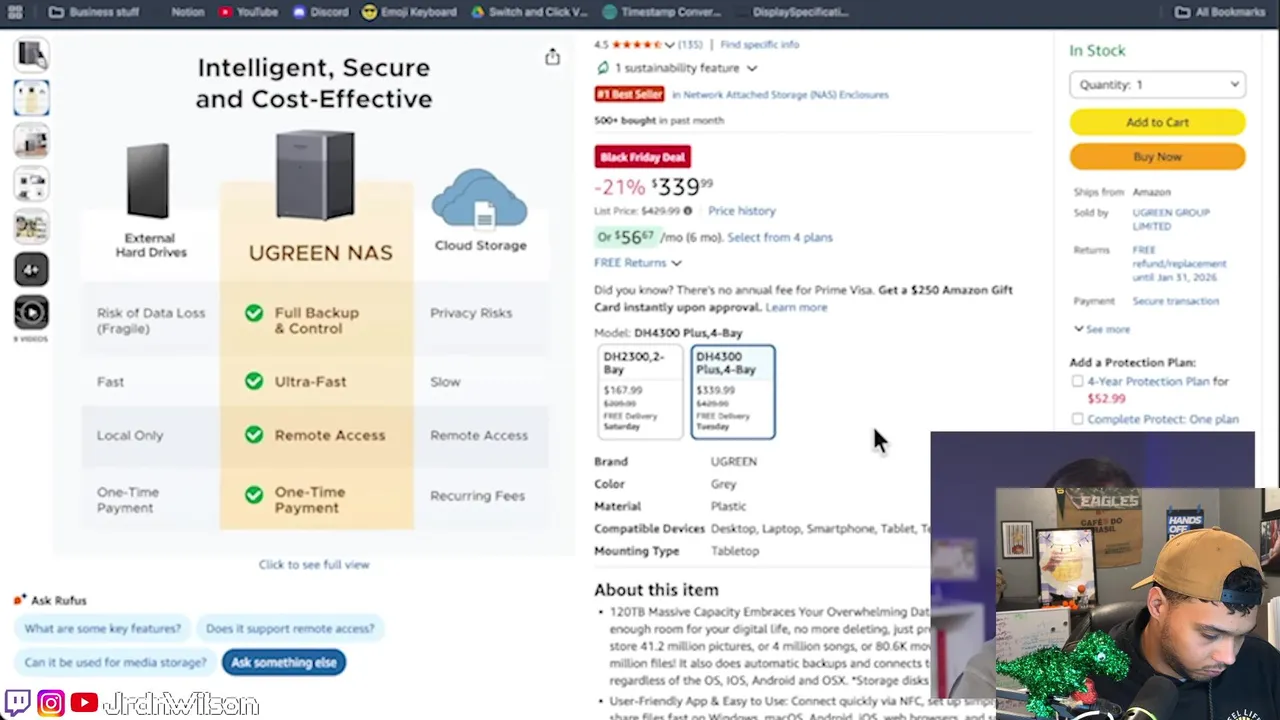This screenshot has width=1280, height=720.
Task: Select the DH2300 2-Bay model option
Action: coord(640,391)
